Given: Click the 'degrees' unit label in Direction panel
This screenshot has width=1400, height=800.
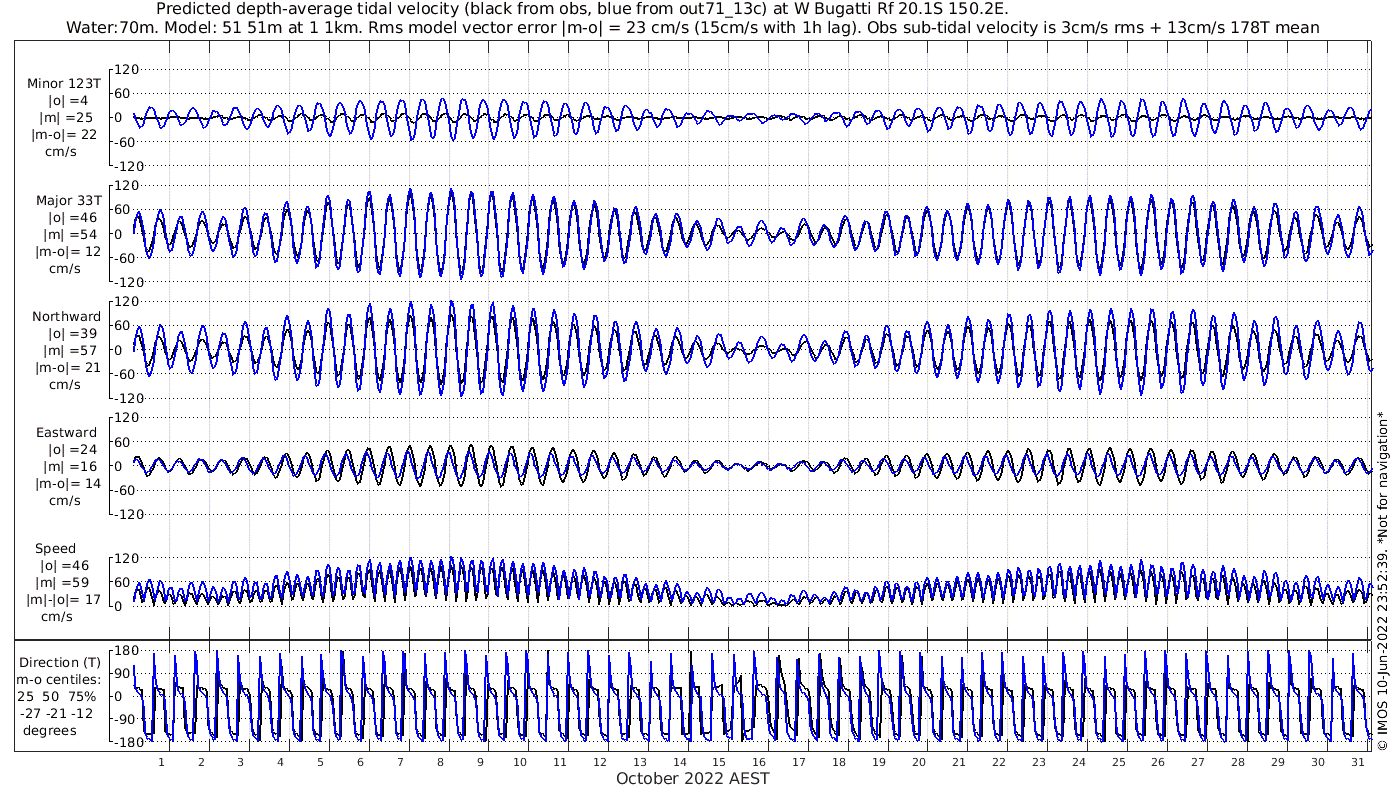Looking at the screenshot, I should point(49,730).
